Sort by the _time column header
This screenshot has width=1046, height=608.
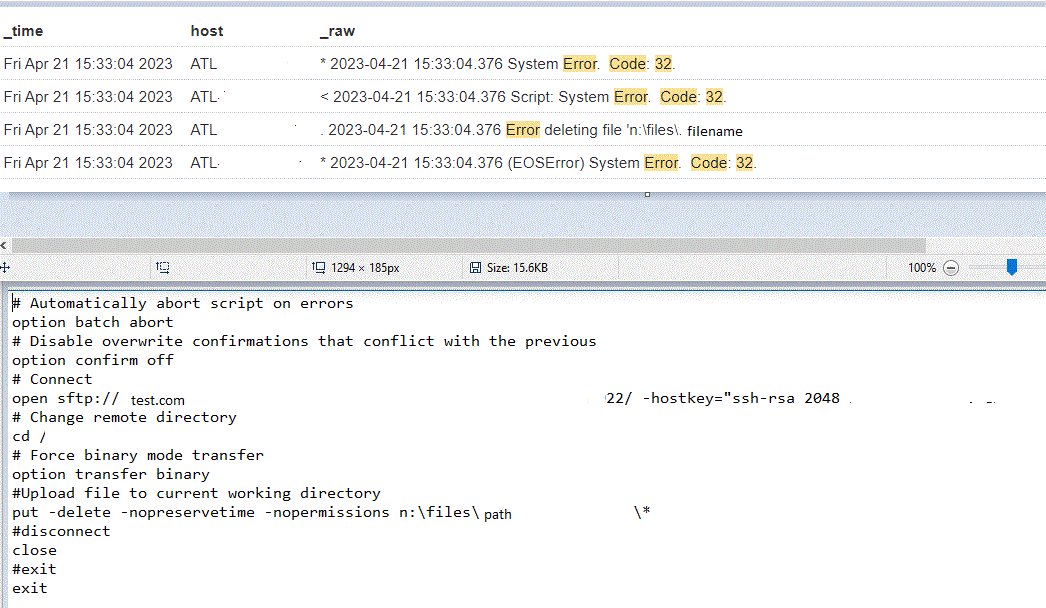(24, 31)
